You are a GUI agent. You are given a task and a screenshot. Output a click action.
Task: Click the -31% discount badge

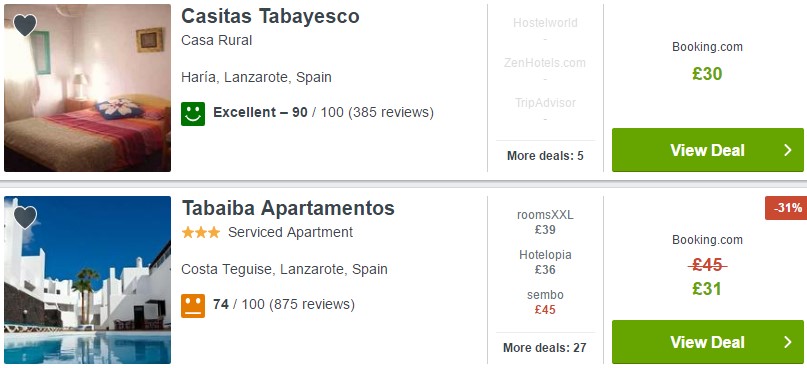tap(786, 208)
